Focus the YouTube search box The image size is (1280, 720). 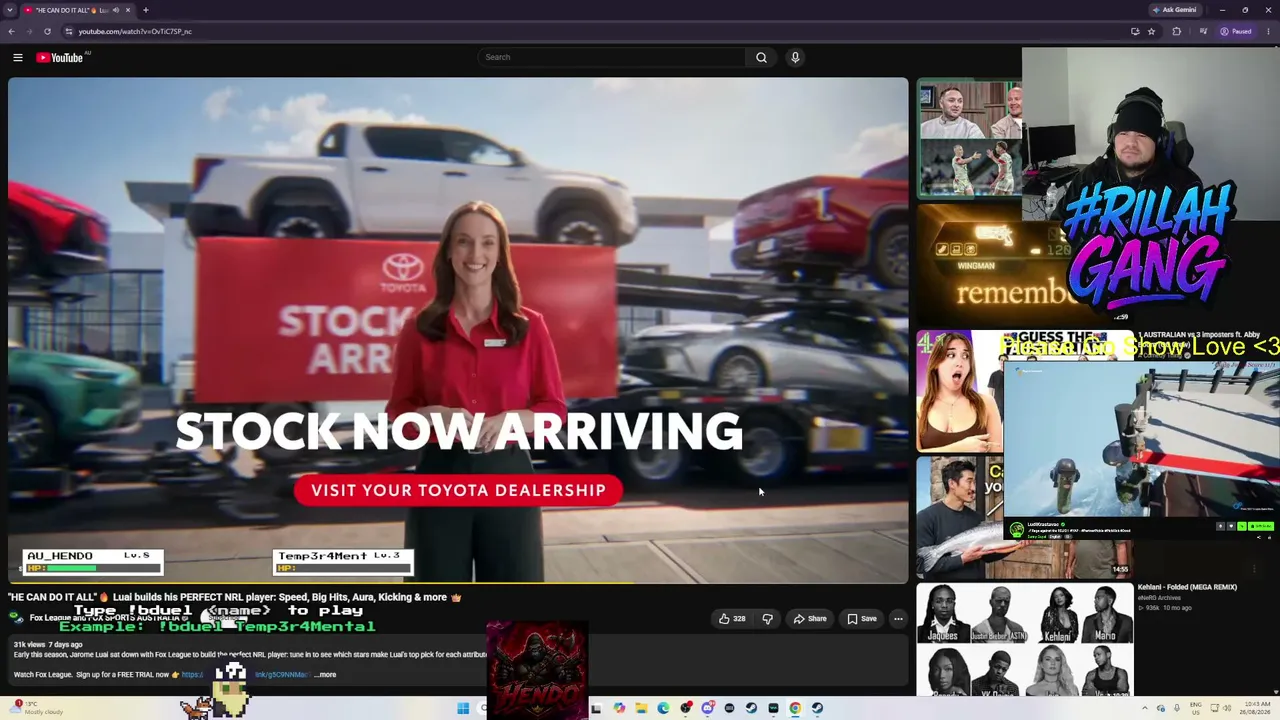pyautogui.click(x=612, y=57)
